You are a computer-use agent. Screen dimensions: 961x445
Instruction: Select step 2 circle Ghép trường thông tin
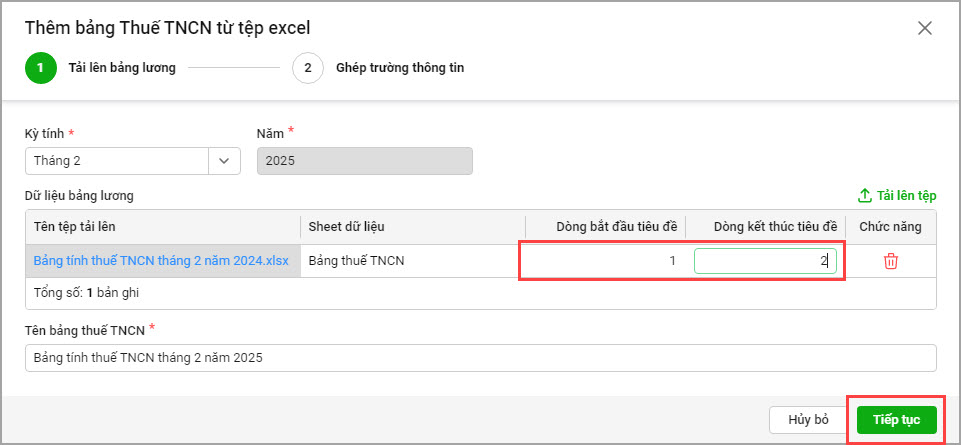(x=308, y=68)
